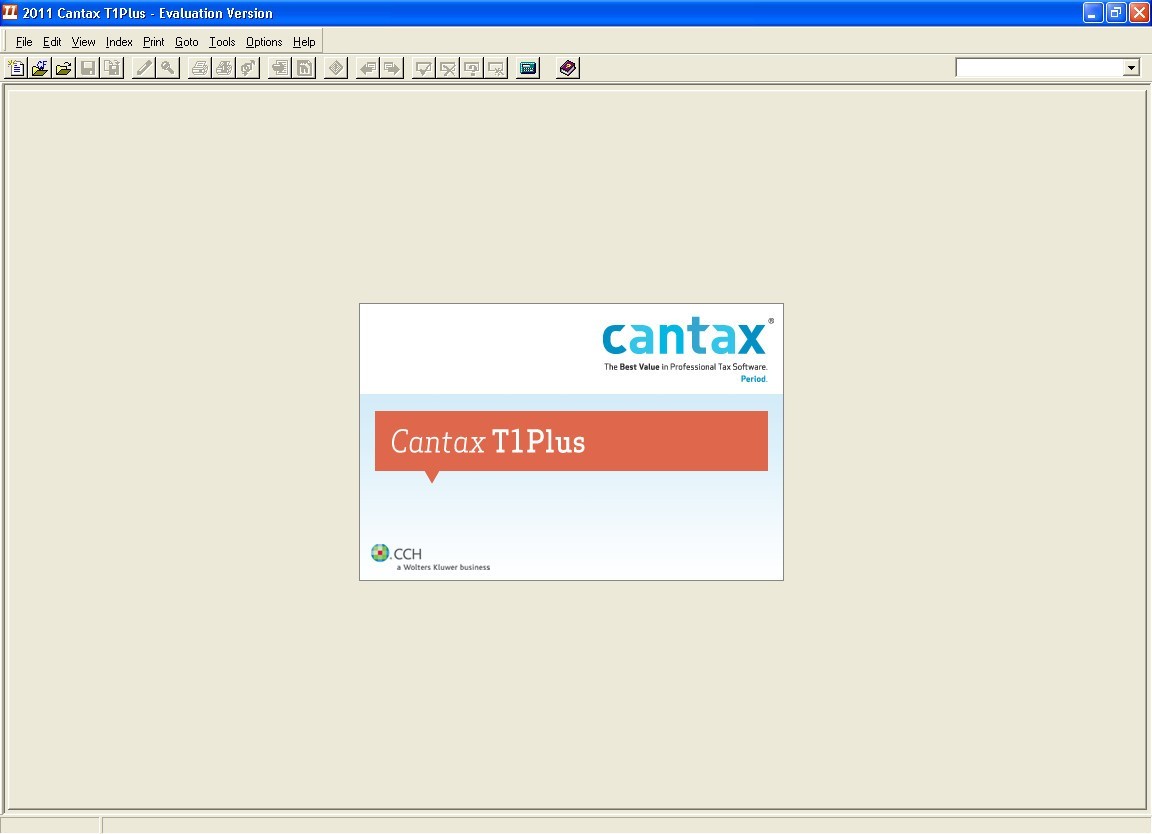Open the Goto menu

186,42
